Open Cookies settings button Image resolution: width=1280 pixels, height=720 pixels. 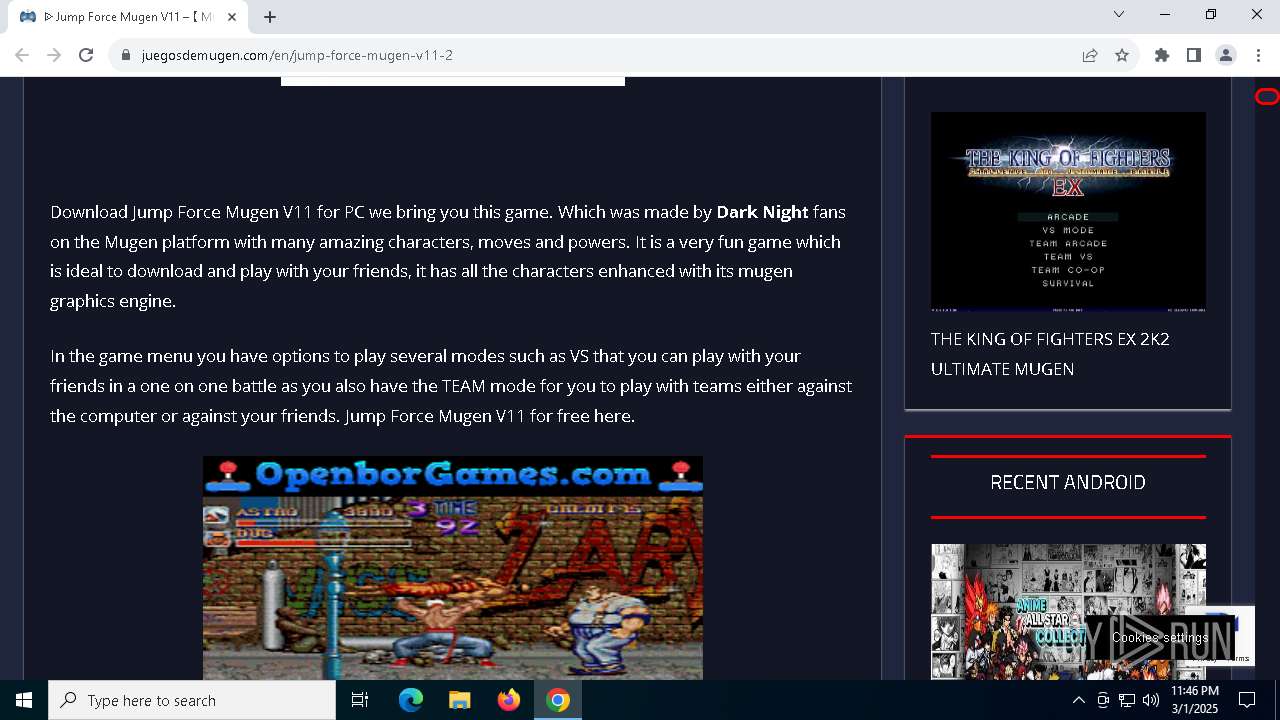1160,637
